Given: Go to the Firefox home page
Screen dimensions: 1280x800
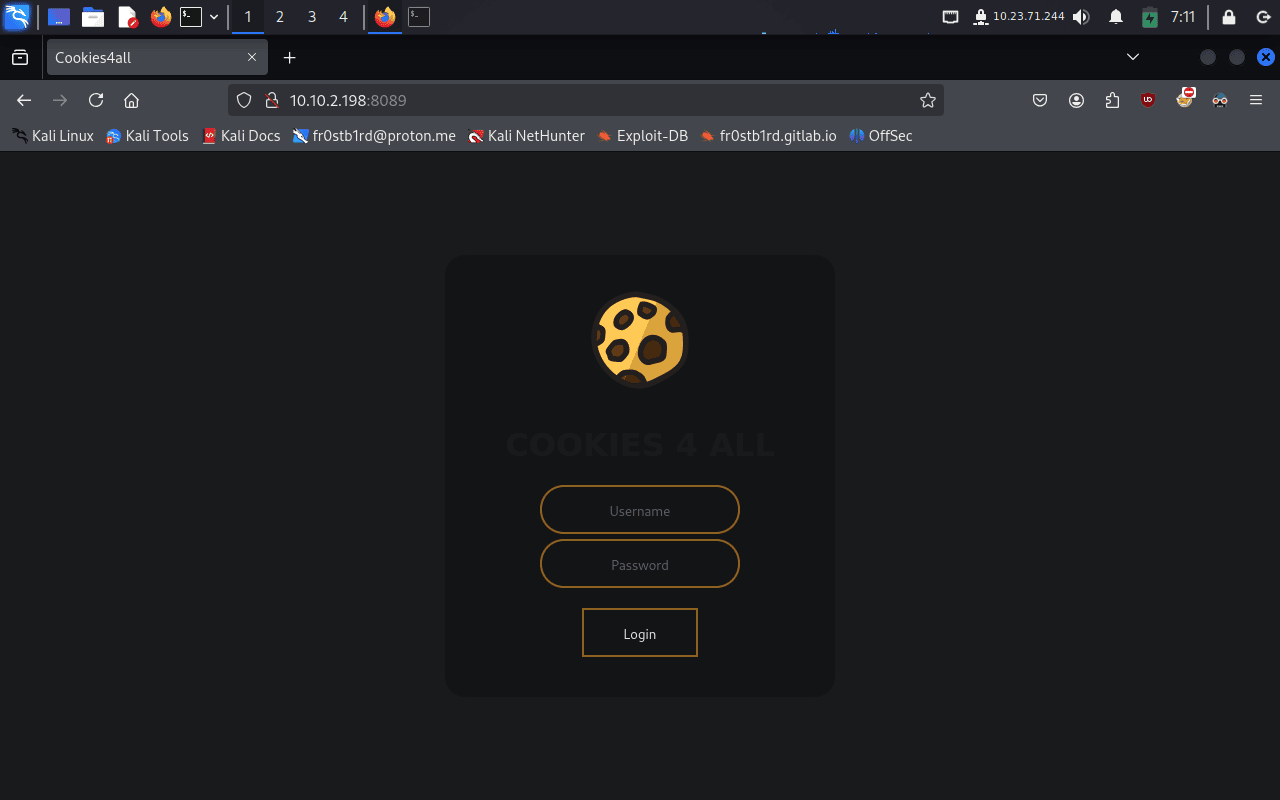Looking at the screenshot, I should tap(131, 100).
